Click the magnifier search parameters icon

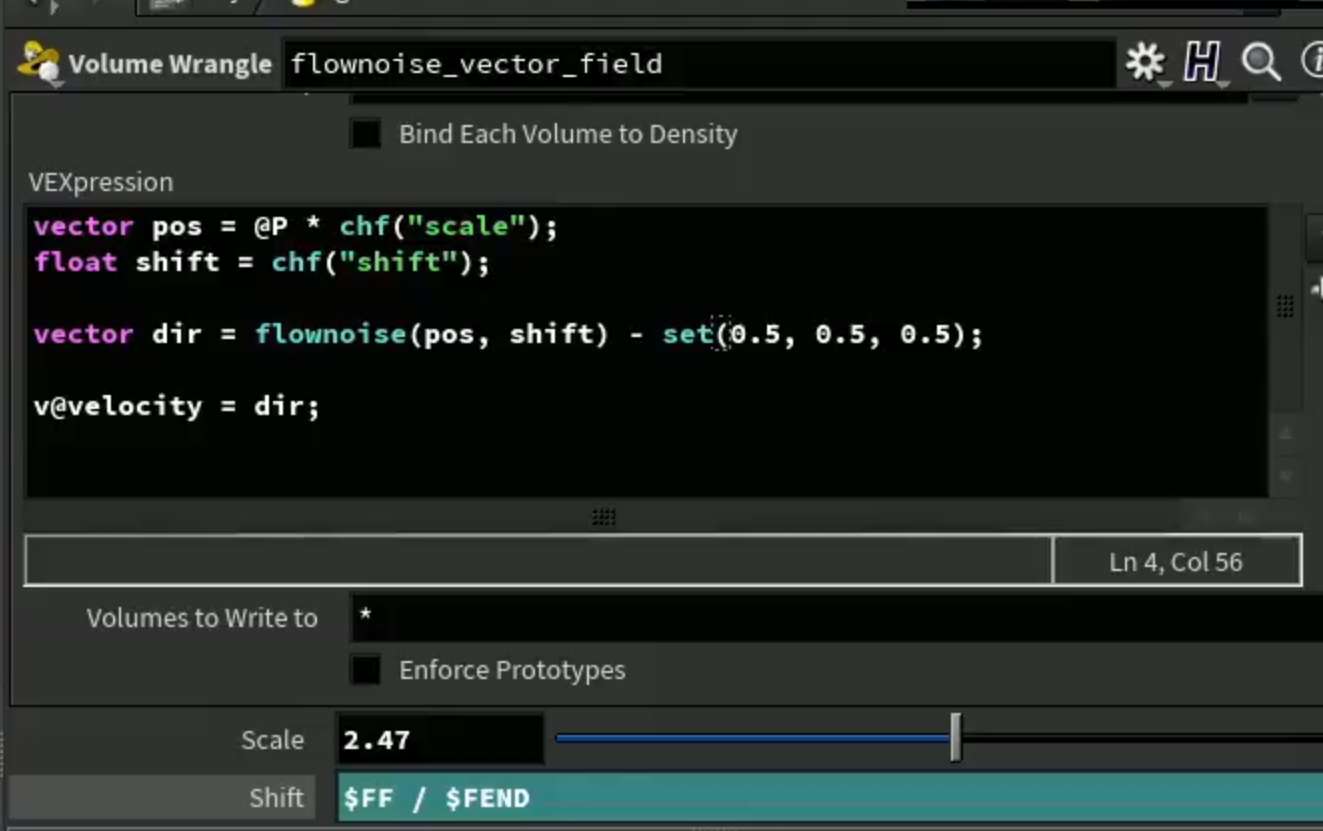coord(1261,62)
